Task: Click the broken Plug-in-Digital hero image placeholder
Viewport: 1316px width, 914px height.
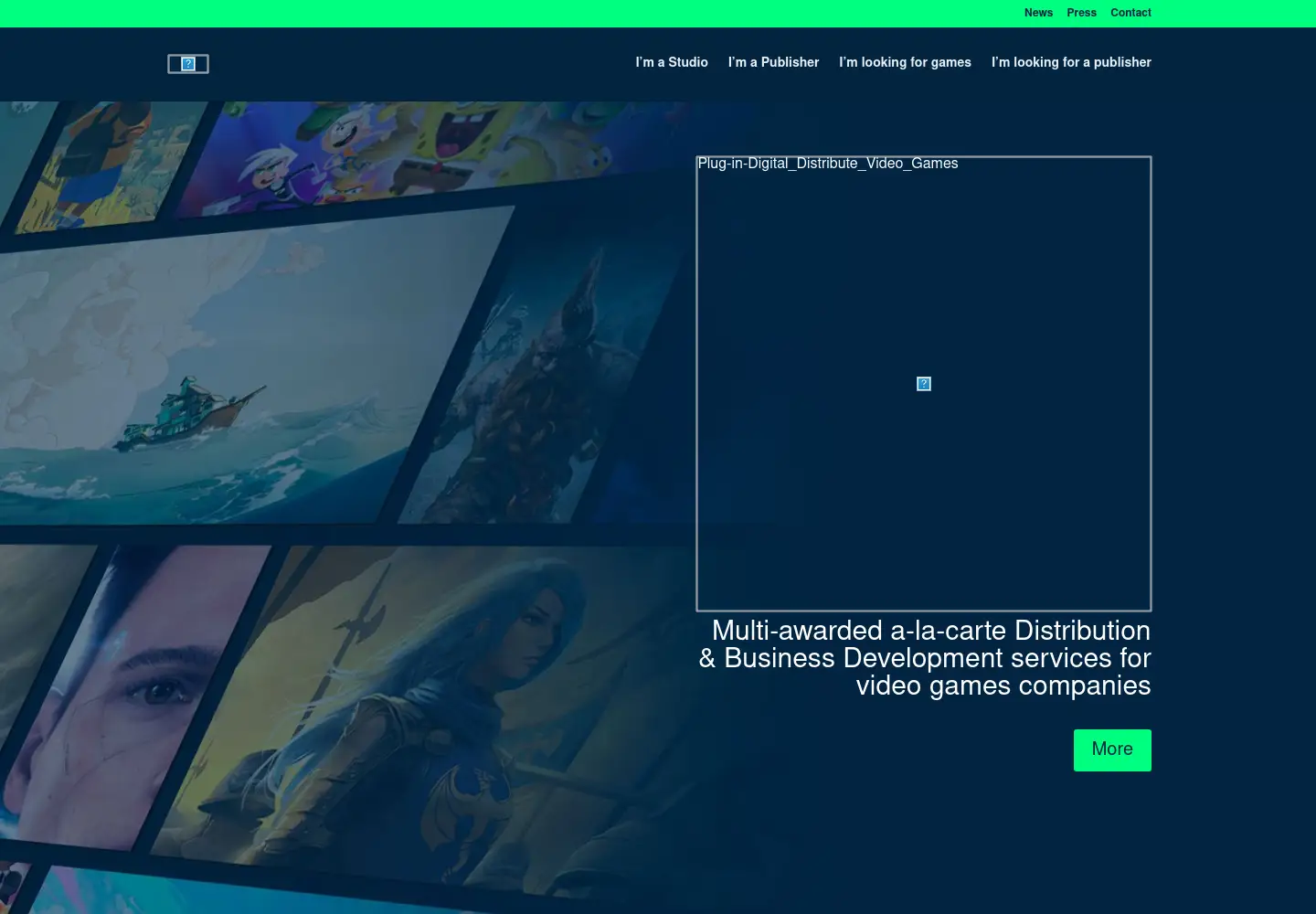Action: click(x=924, y=384)
